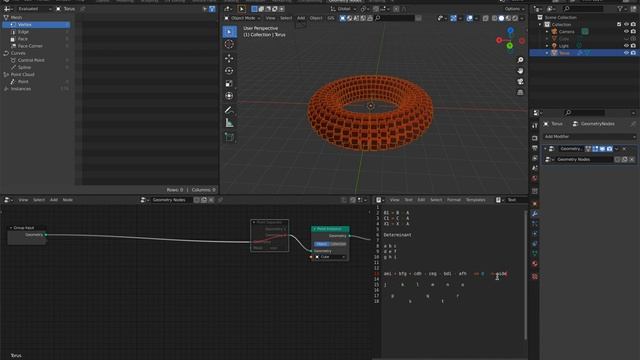Open the viewport Add menu

[301, 18]
